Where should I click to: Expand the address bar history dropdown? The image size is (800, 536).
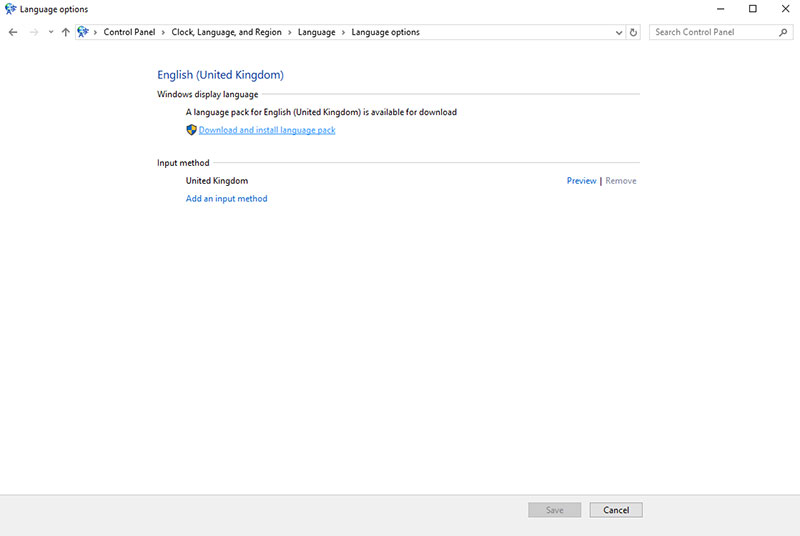pyautogui.click(x=619, y=32)
